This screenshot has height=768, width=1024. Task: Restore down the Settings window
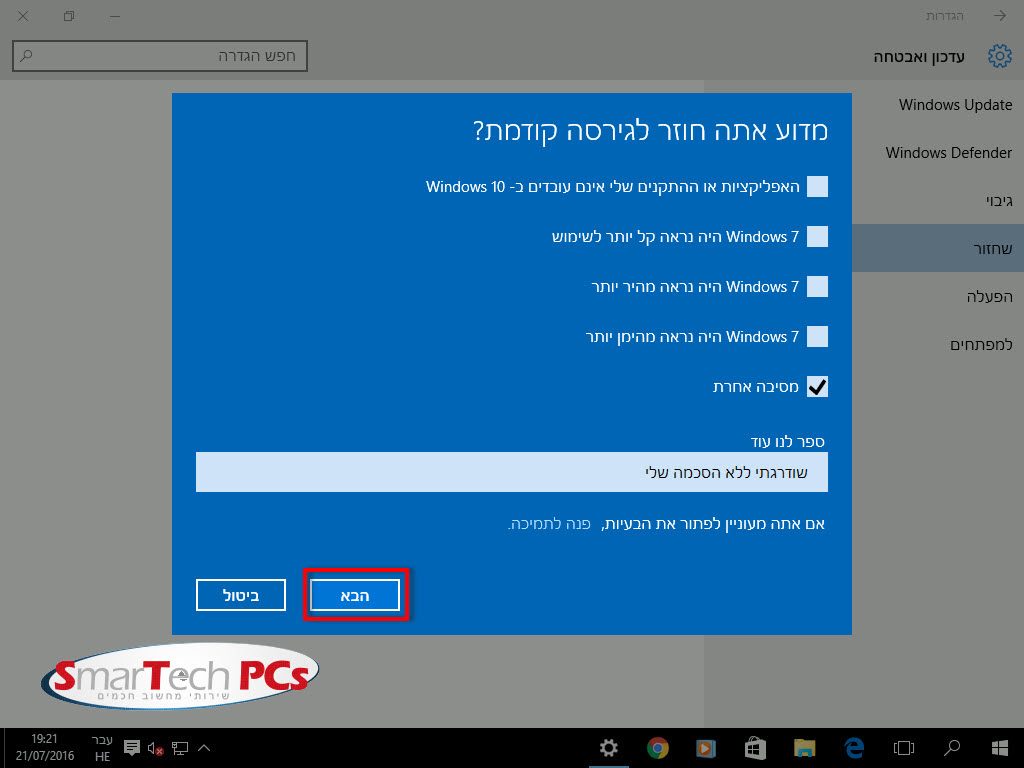tap(69, 16)
